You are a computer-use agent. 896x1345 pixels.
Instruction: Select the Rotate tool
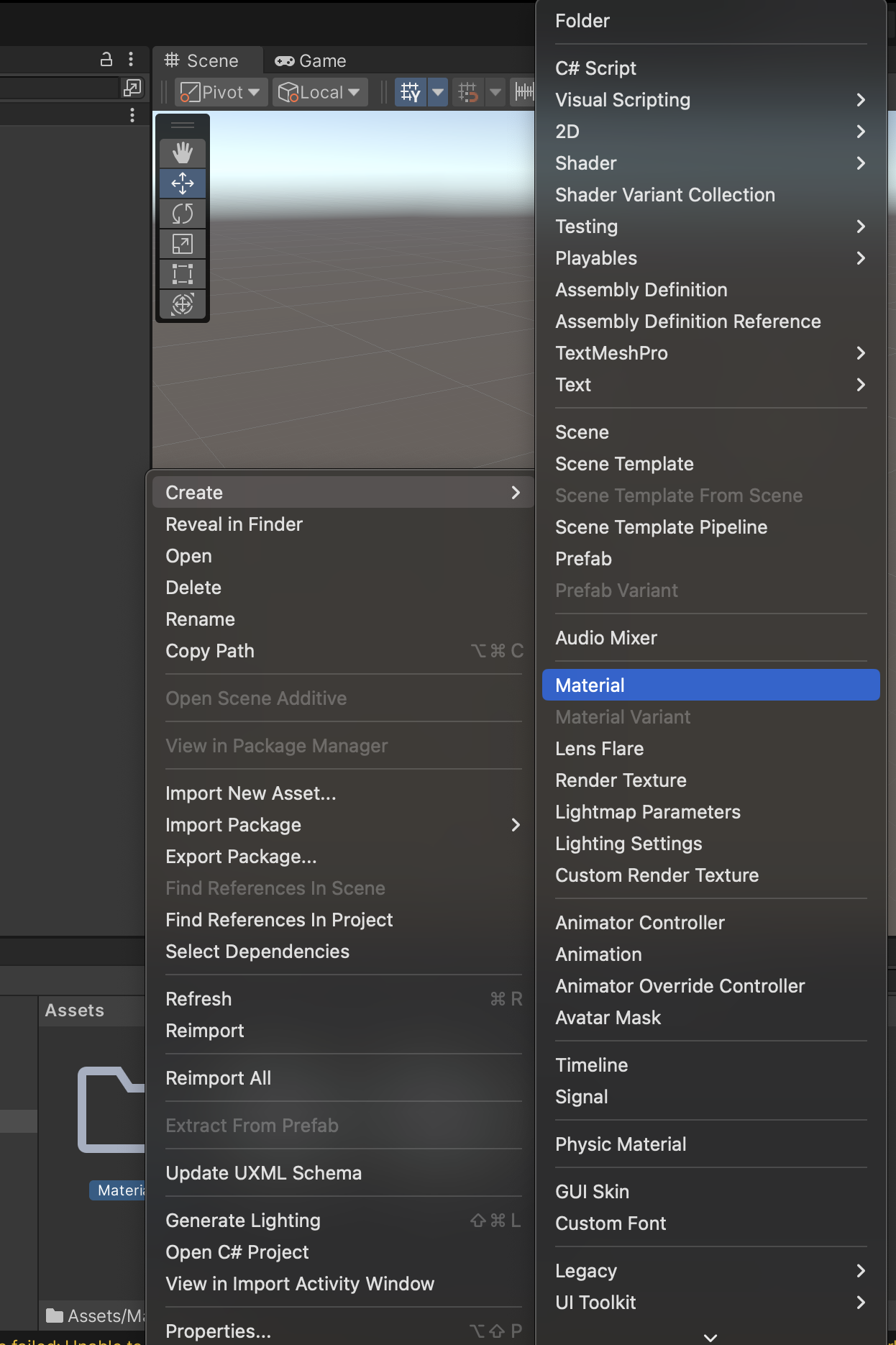click(x=183, y=214)
